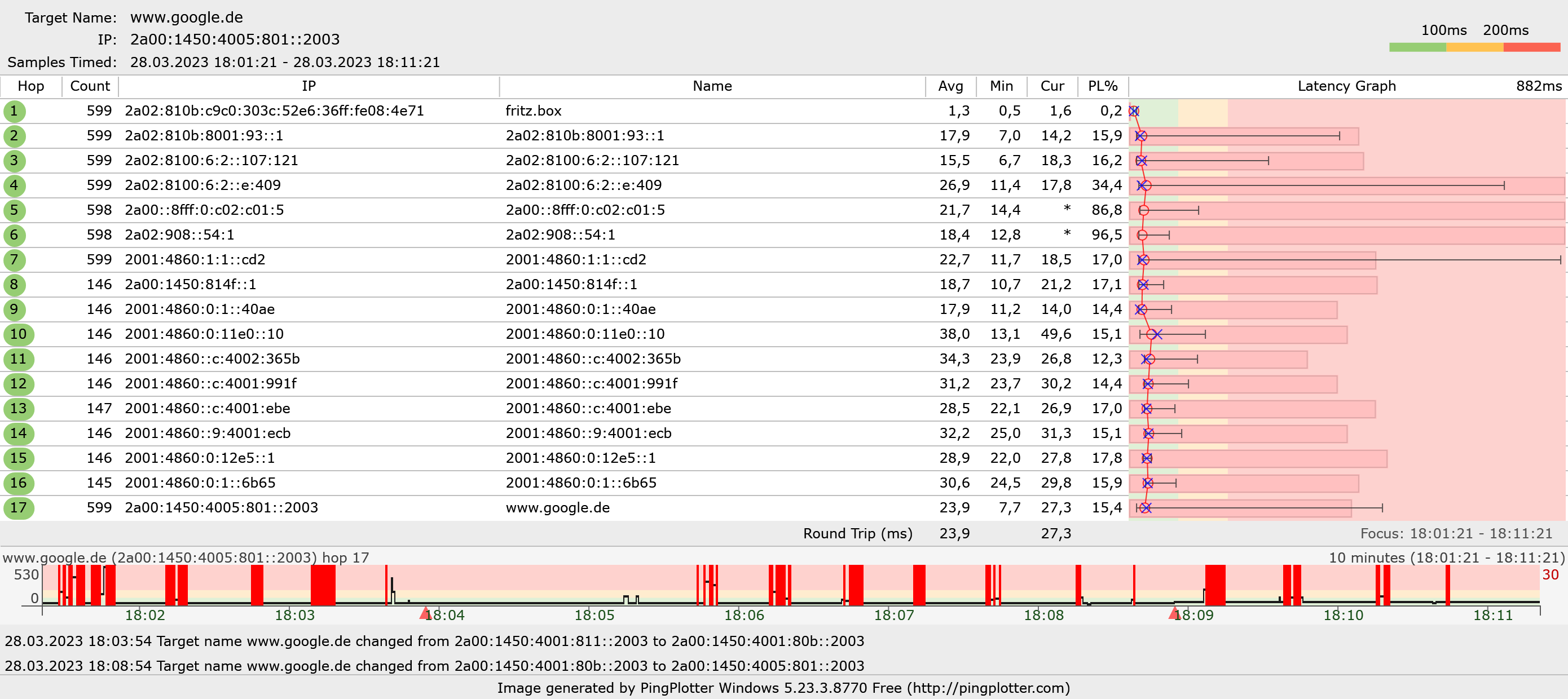
Task: Click the wide packet-loss block near 18:03
Action: pyautogui.click(x=323, y=585)
